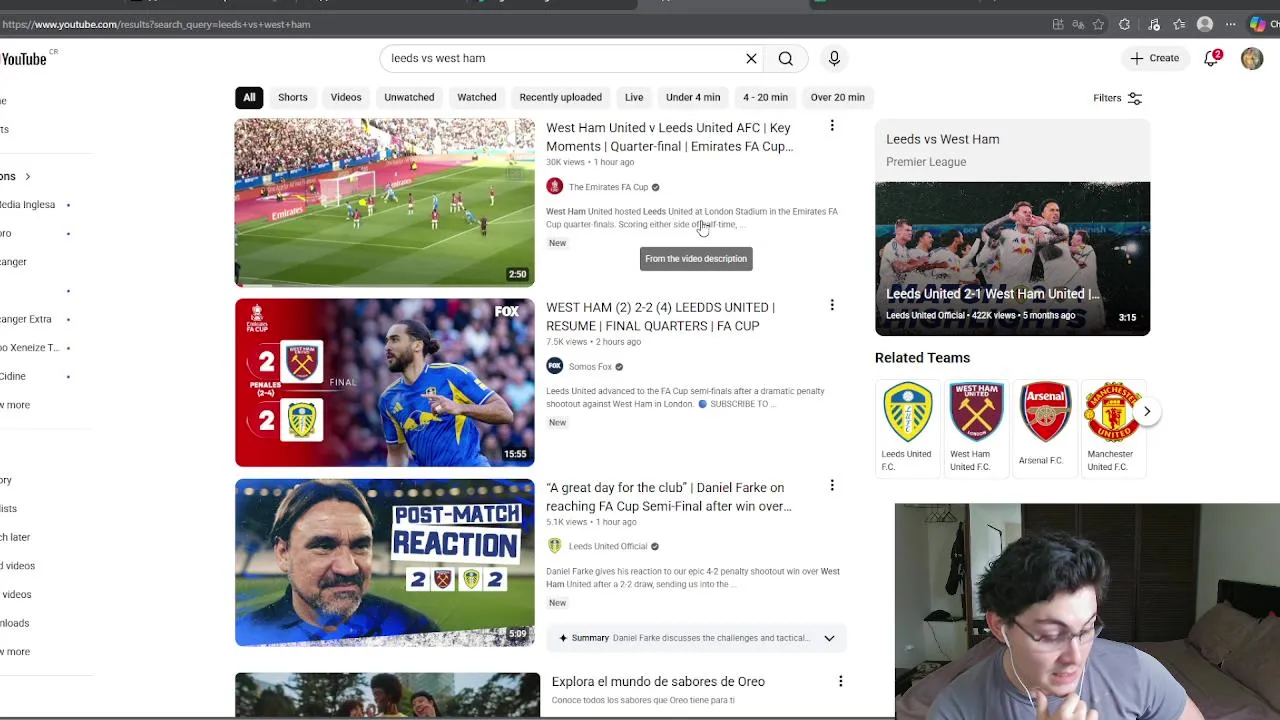
Task: Open the Somos Fox channel name
Action: pos(590,367)
